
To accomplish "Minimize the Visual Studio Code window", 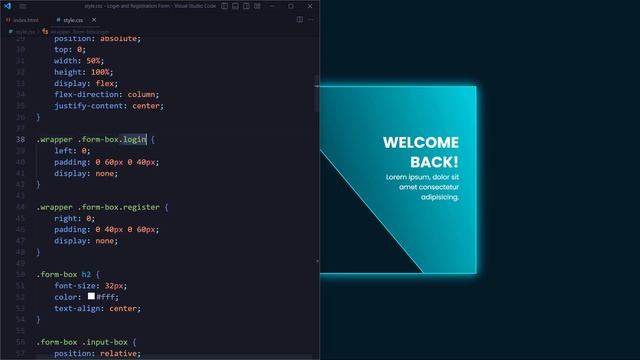I will point(272,6).
